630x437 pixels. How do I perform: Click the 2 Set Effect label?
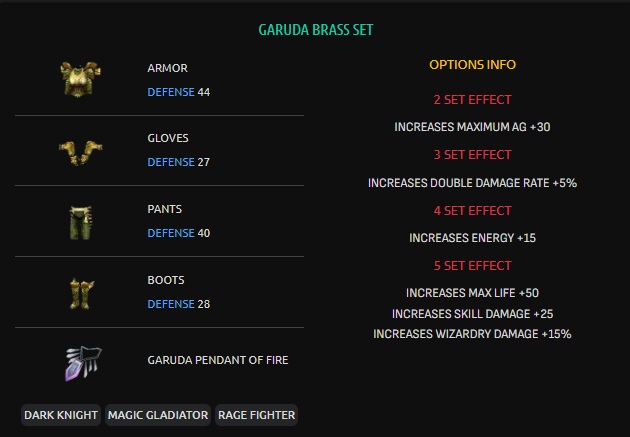coord(472,100)
